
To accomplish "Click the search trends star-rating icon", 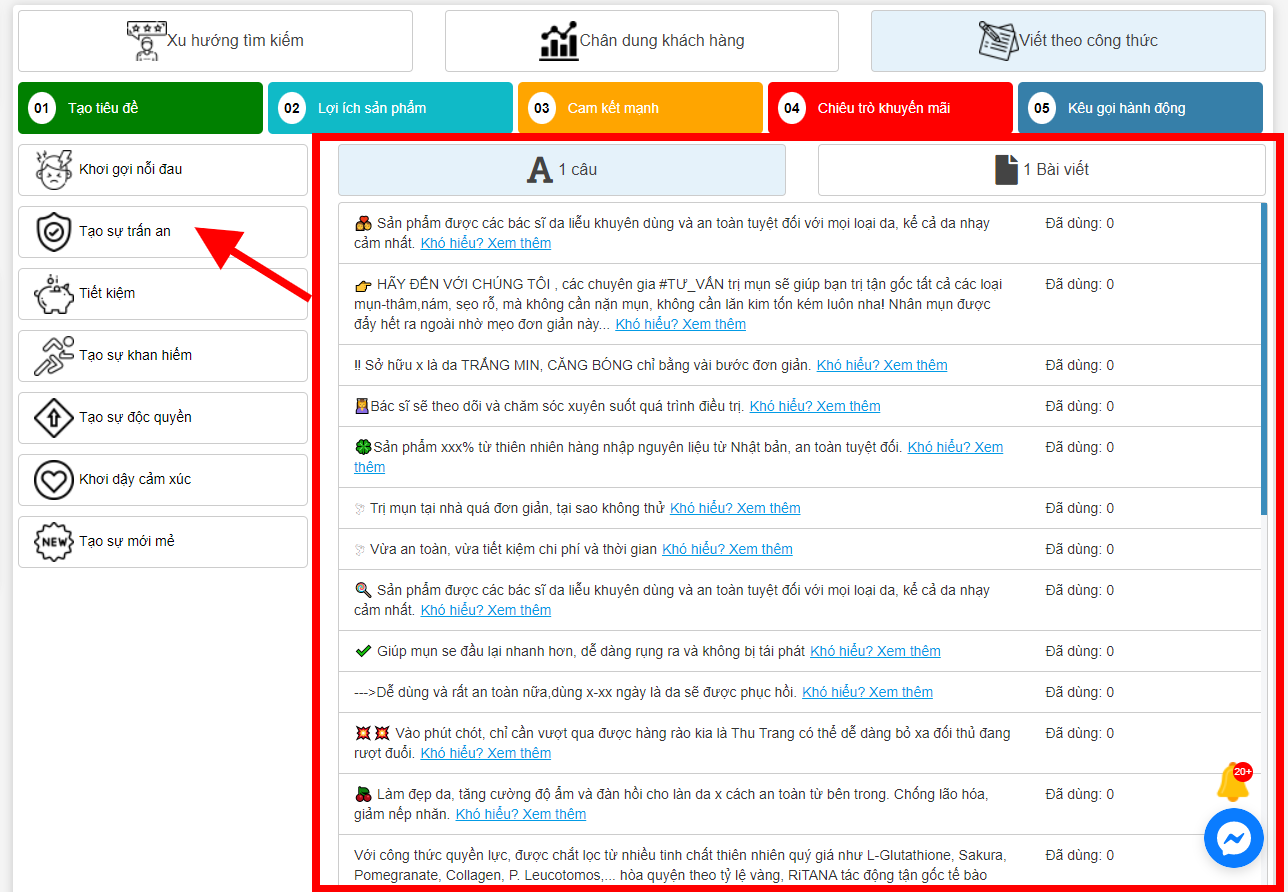I will [x=146, y=41].
